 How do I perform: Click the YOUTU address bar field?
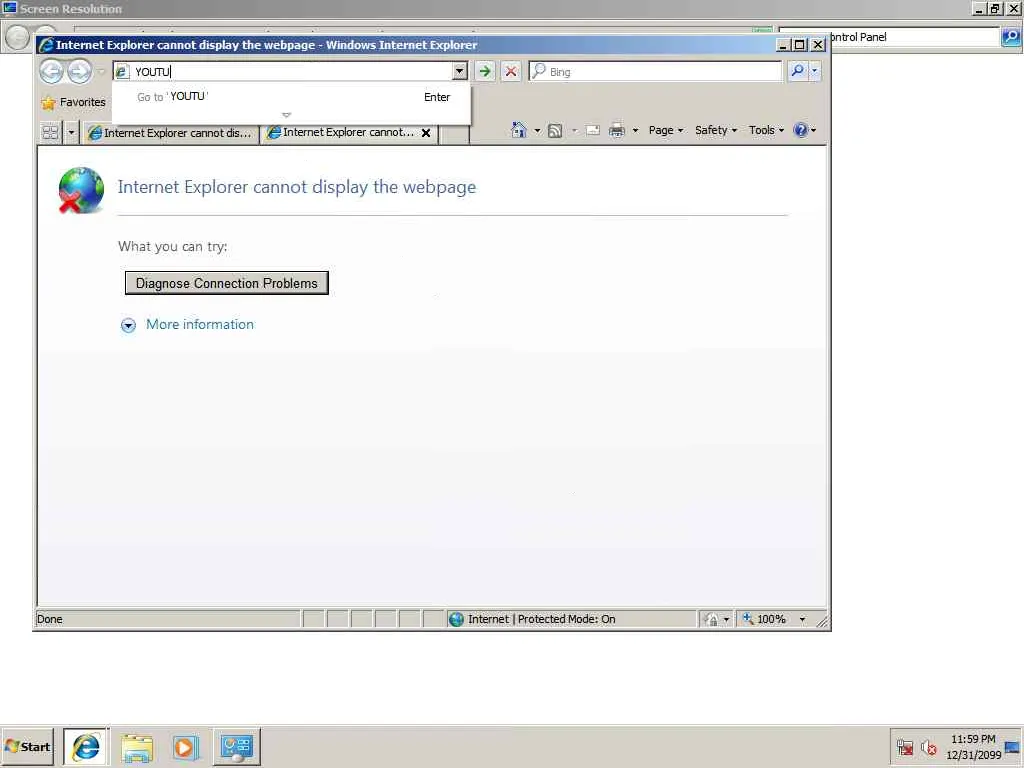(291, 71)
